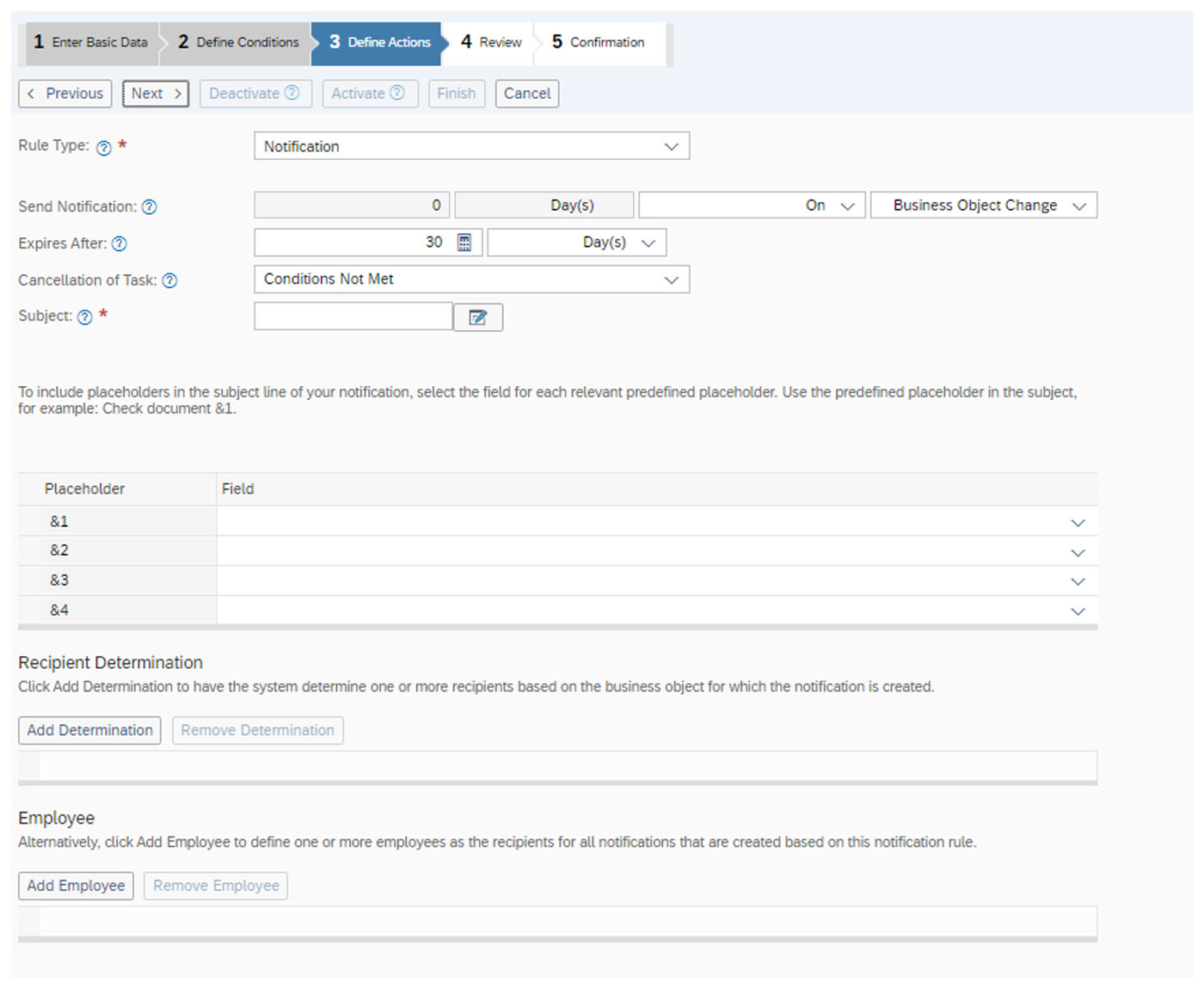Viewport: 1204px width, 988px height.
Task: Go to step 5 Confirmation
Action: pos(598,42)
